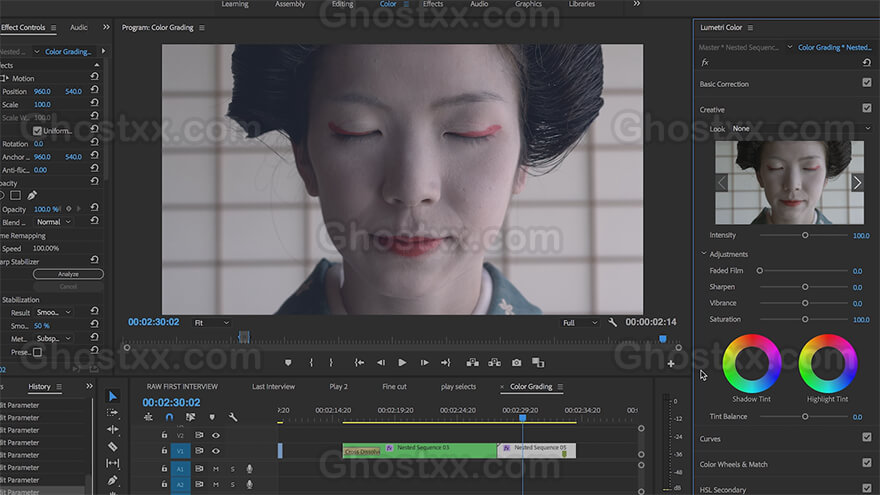Screen dimensions: 880x495
Task: Reset the Position parameter
Action: tap(94, 90)
